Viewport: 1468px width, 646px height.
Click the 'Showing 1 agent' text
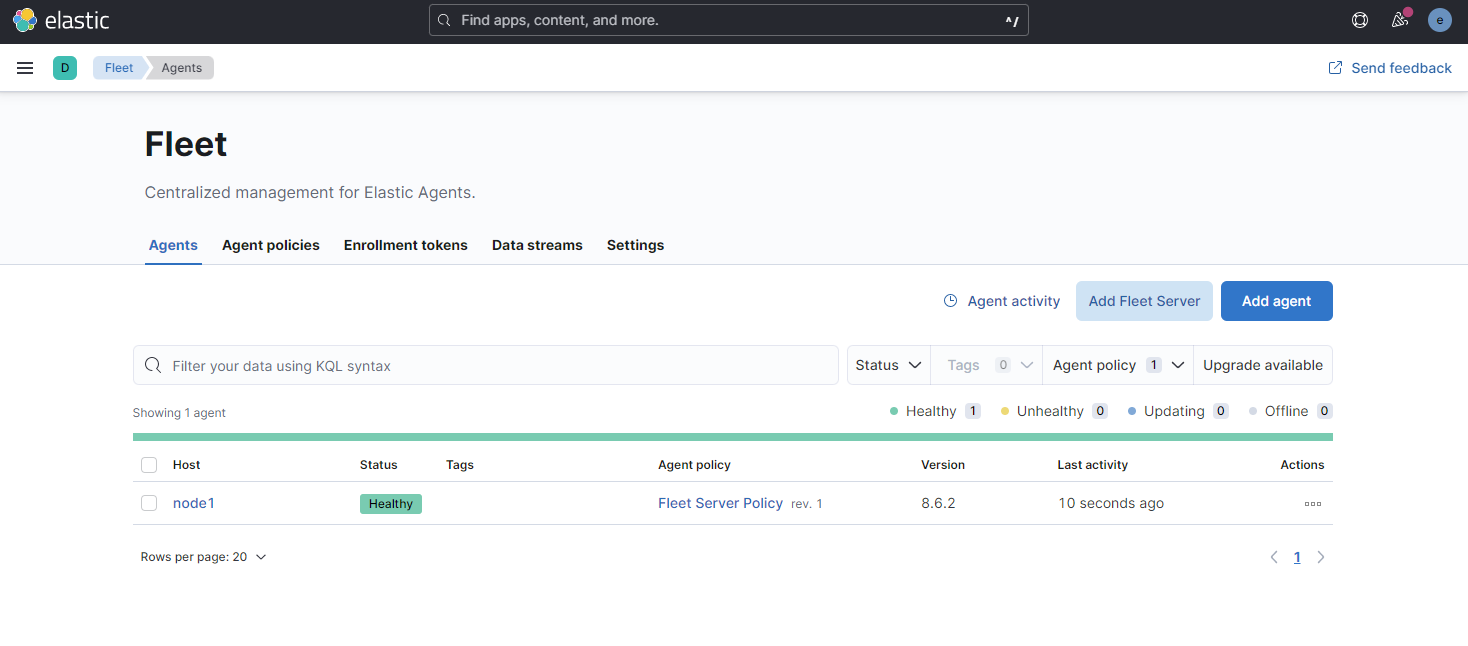179,413
